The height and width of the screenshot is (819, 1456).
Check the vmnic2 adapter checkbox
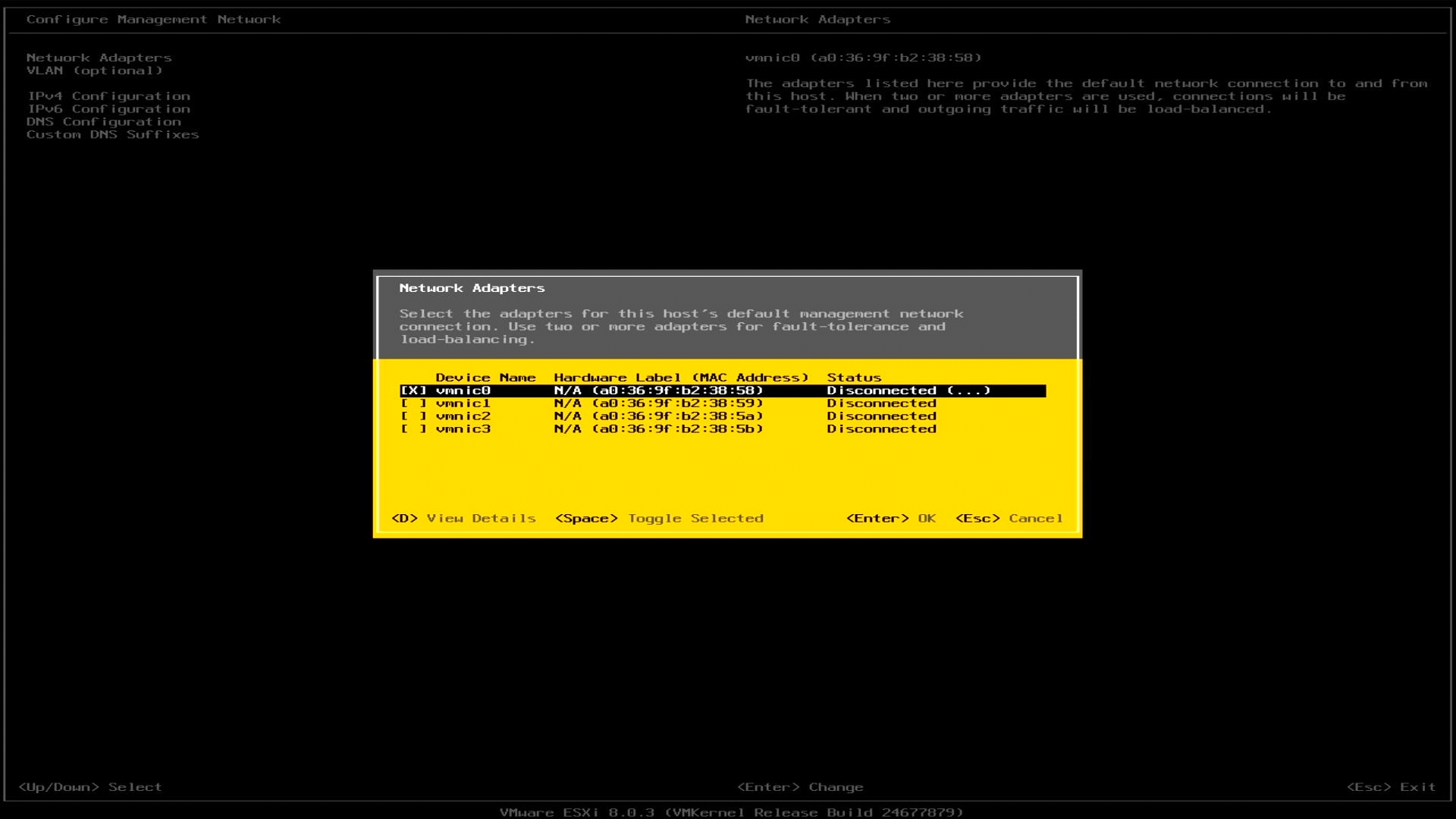click(x=413, y=416)
